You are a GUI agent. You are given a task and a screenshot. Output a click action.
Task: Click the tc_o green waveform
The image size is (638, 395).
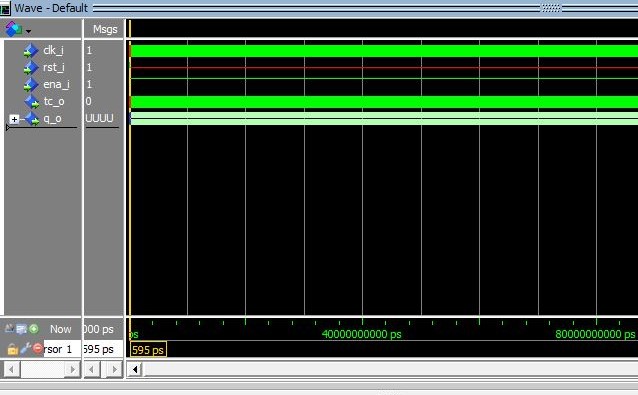click(x=384, y=102)
